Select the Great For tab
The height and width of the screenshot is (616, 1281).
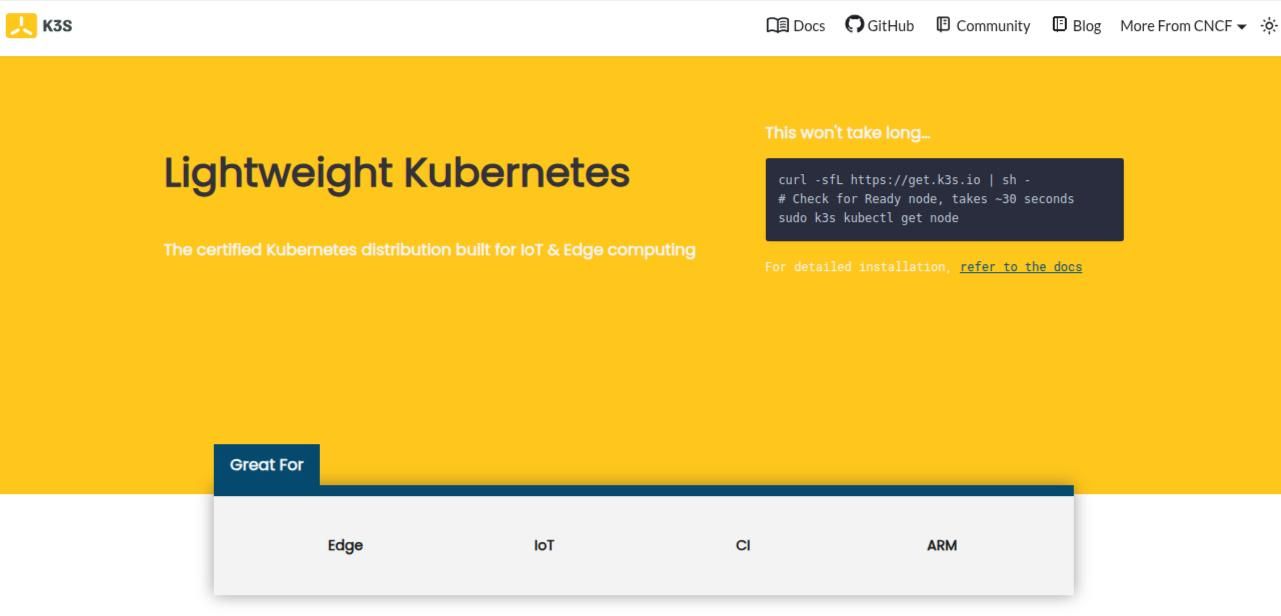pyautogui.click(x=267, y=465)
